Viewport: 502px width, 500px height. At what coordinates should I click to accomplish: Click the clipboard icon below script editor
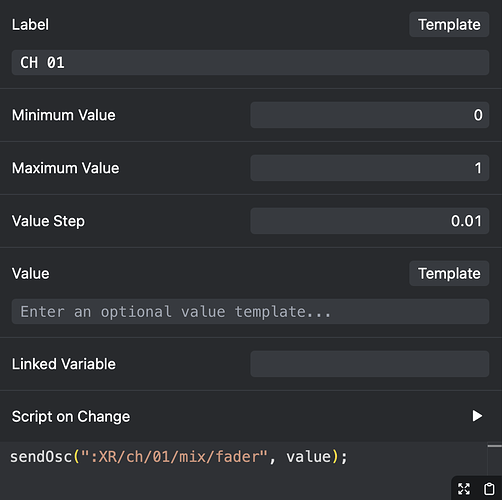tap(489, 489)
